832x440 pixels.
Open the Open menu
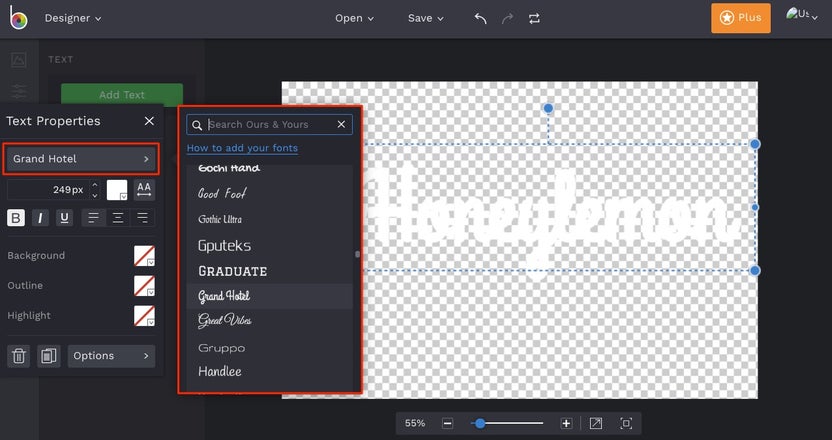click(354, 18)
